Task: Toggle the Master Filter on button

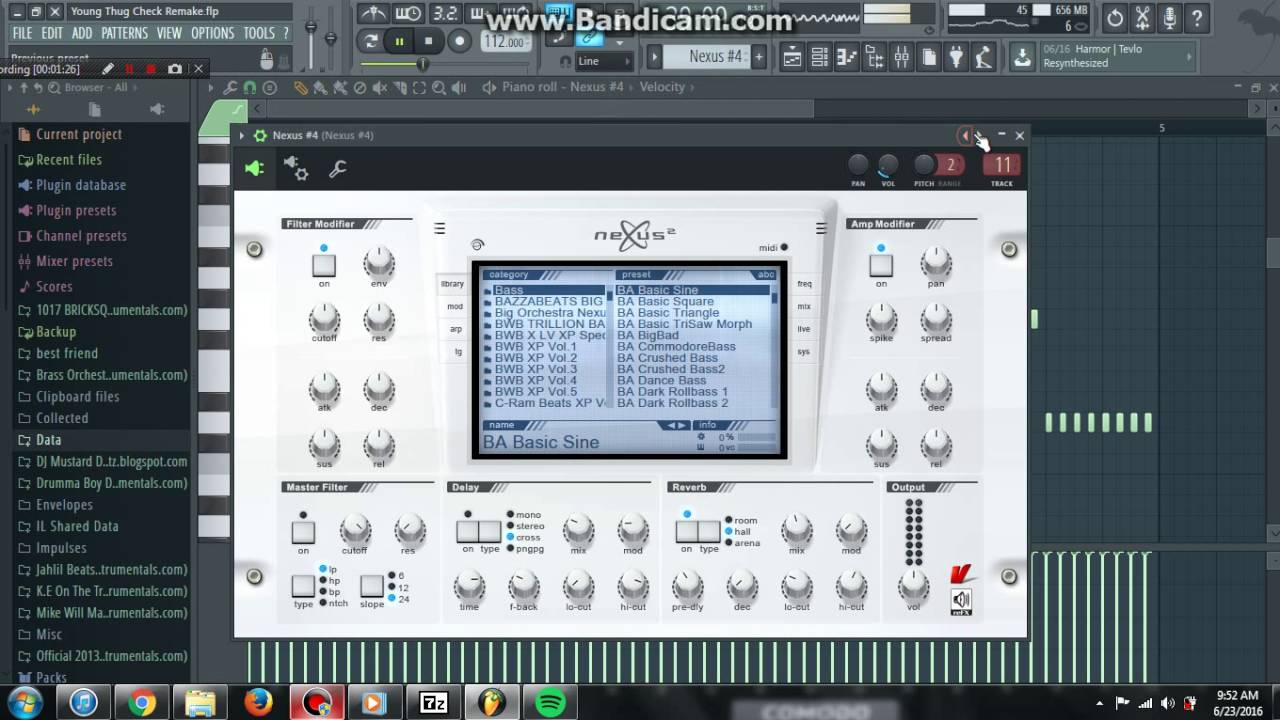Action: point(303,532)
